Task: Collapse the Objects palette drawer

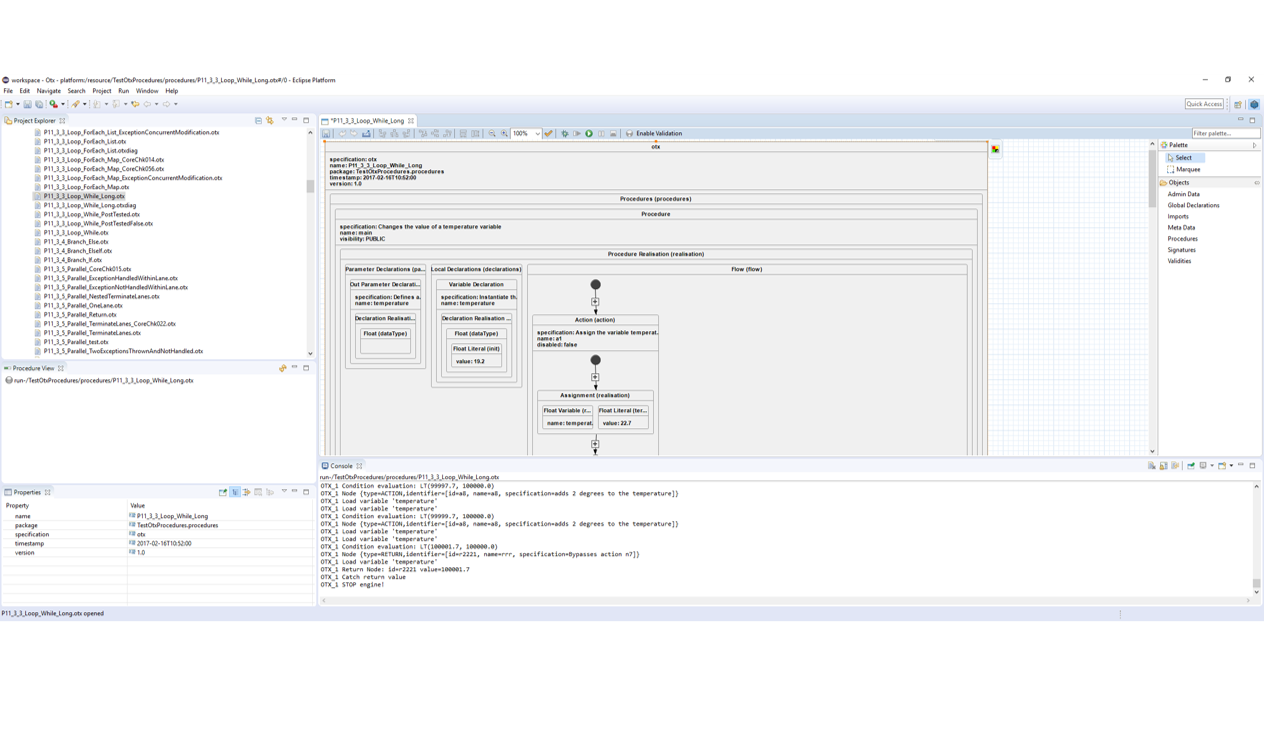Action: click(1210, 183)
